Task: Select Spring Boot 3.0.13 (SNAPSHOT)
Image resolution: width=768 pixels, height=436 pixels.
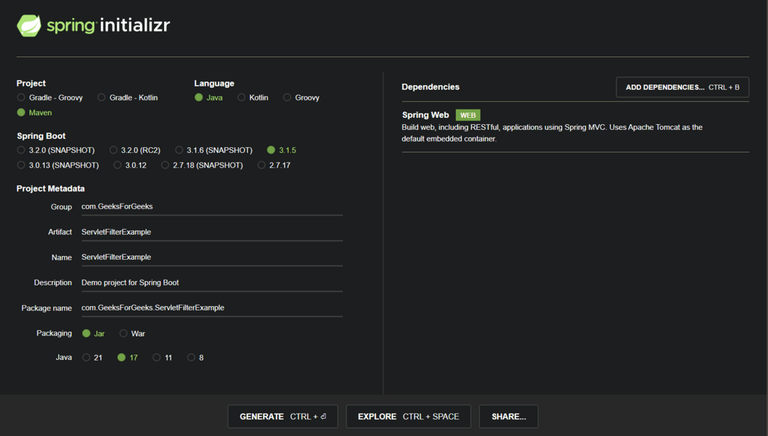Action: (x=58, y=165)
